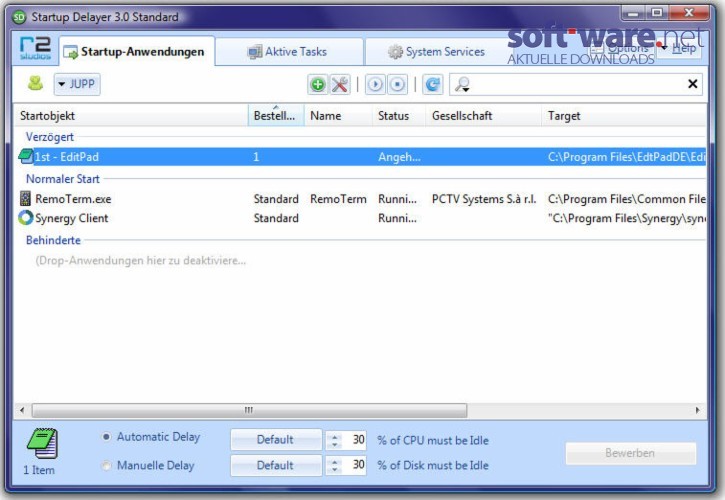Switch to the System Services tab
Image resolution: width=725 pixels, height=500 pixels.
coord(437,52)
